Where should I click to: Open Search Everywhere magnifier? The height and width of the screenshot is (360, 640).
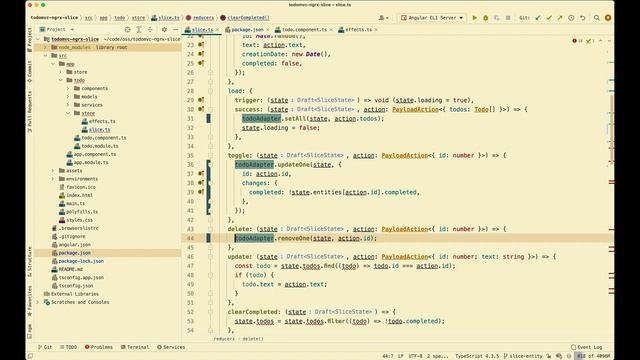point(597,18)
